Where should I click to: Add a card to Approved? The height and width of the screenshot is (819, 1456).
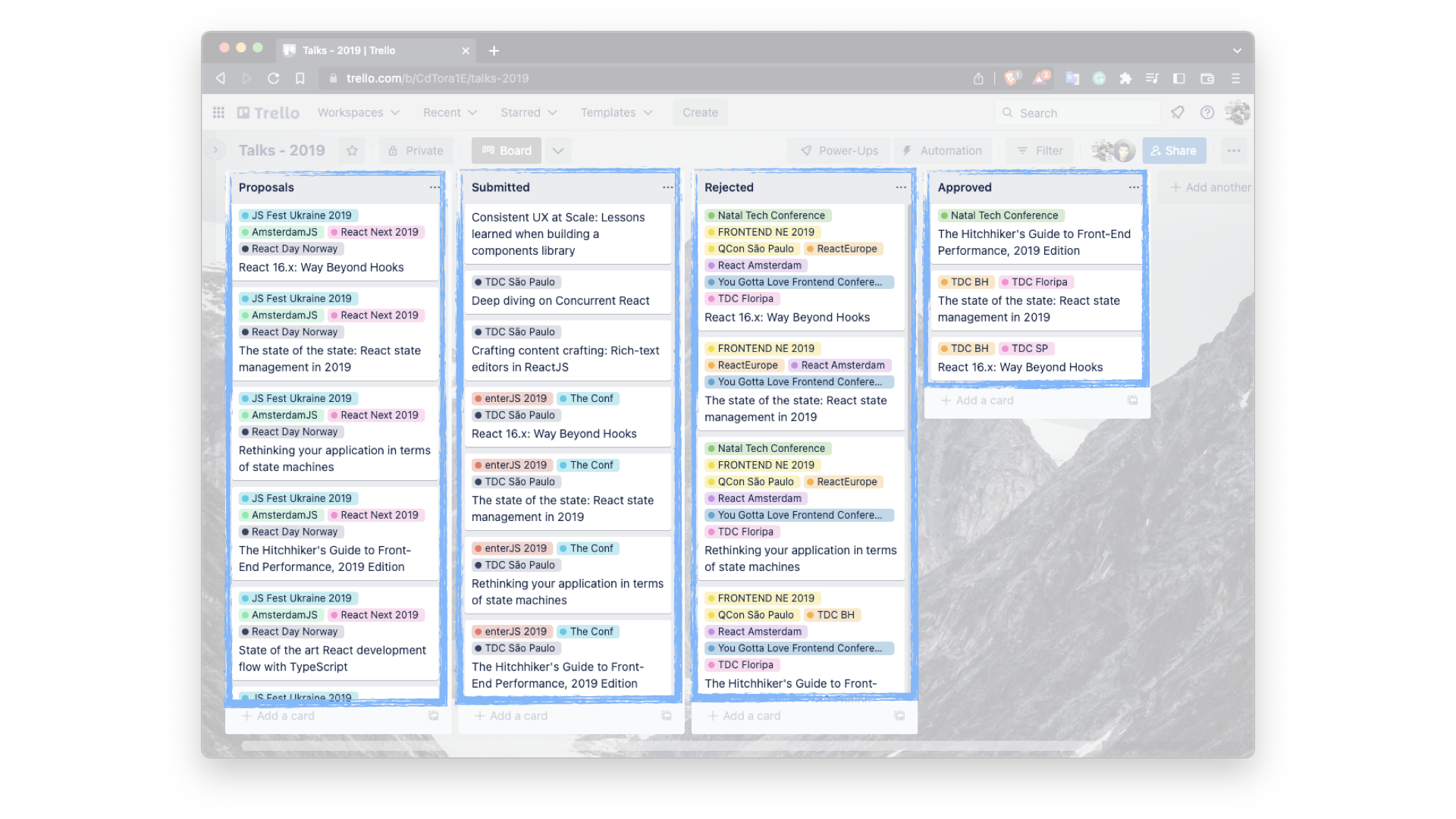click(977, 400)
